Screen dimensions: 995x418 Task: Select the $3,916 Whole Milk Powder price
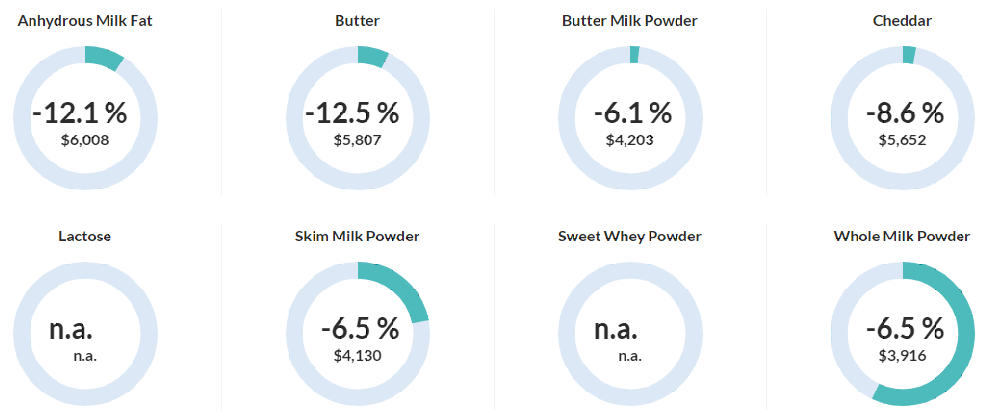click(x=902, y=355)
